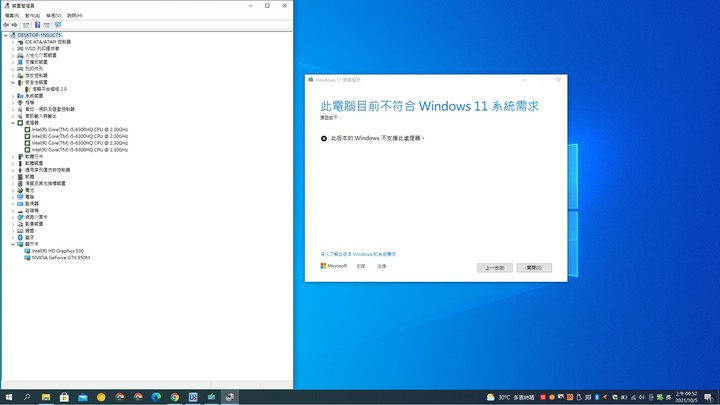Screen dimensions: 720x405
Task: Open the 30°C weather widget
Action: 510,397
